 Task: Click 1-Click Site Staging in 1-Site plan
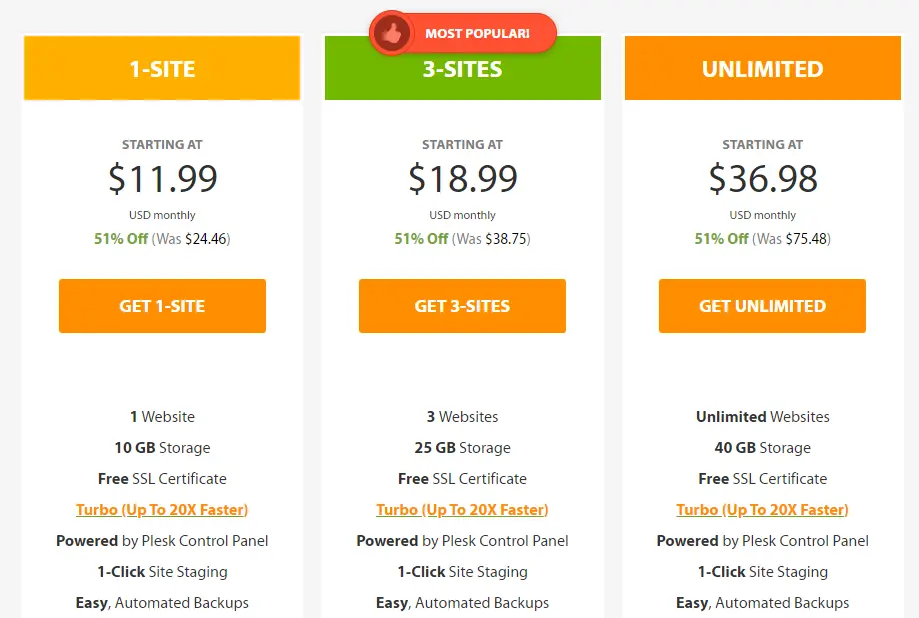[162, 572]
